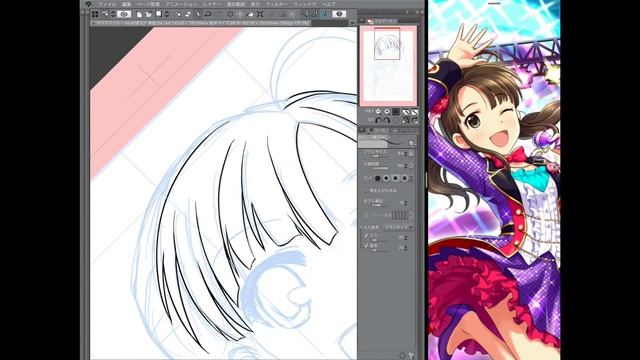Open the ページ管理 (Page Management) menu
The image size is (640, 360).
(148, 4)
